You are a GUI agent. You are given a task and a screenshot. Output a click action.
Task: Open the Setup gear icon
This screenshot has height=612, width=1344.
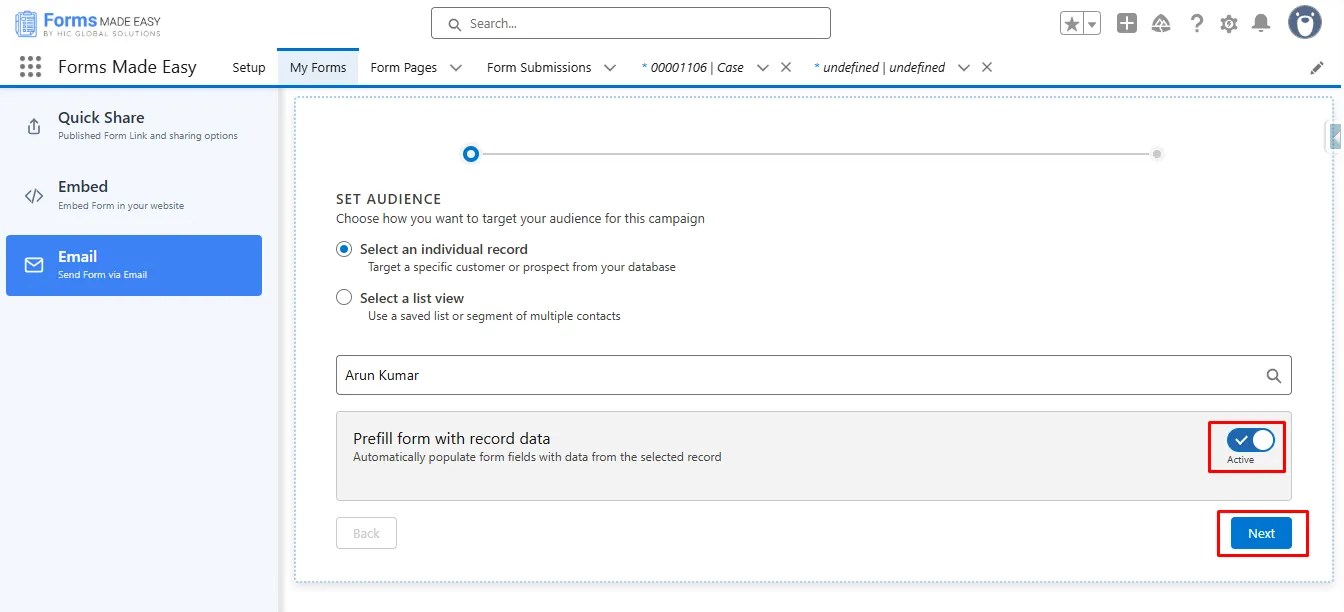coord(1229,24)
